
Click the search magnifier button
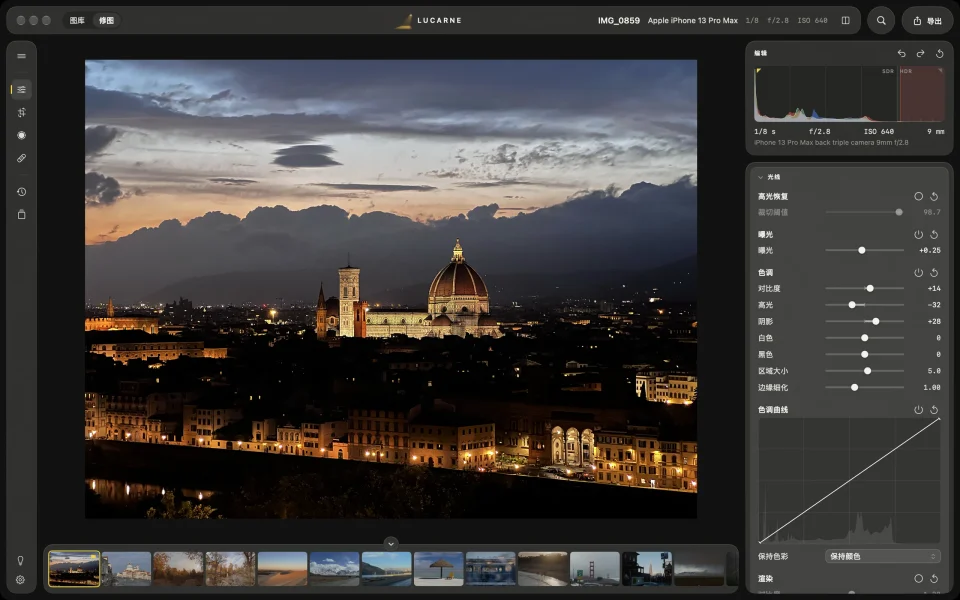[881, 20]
